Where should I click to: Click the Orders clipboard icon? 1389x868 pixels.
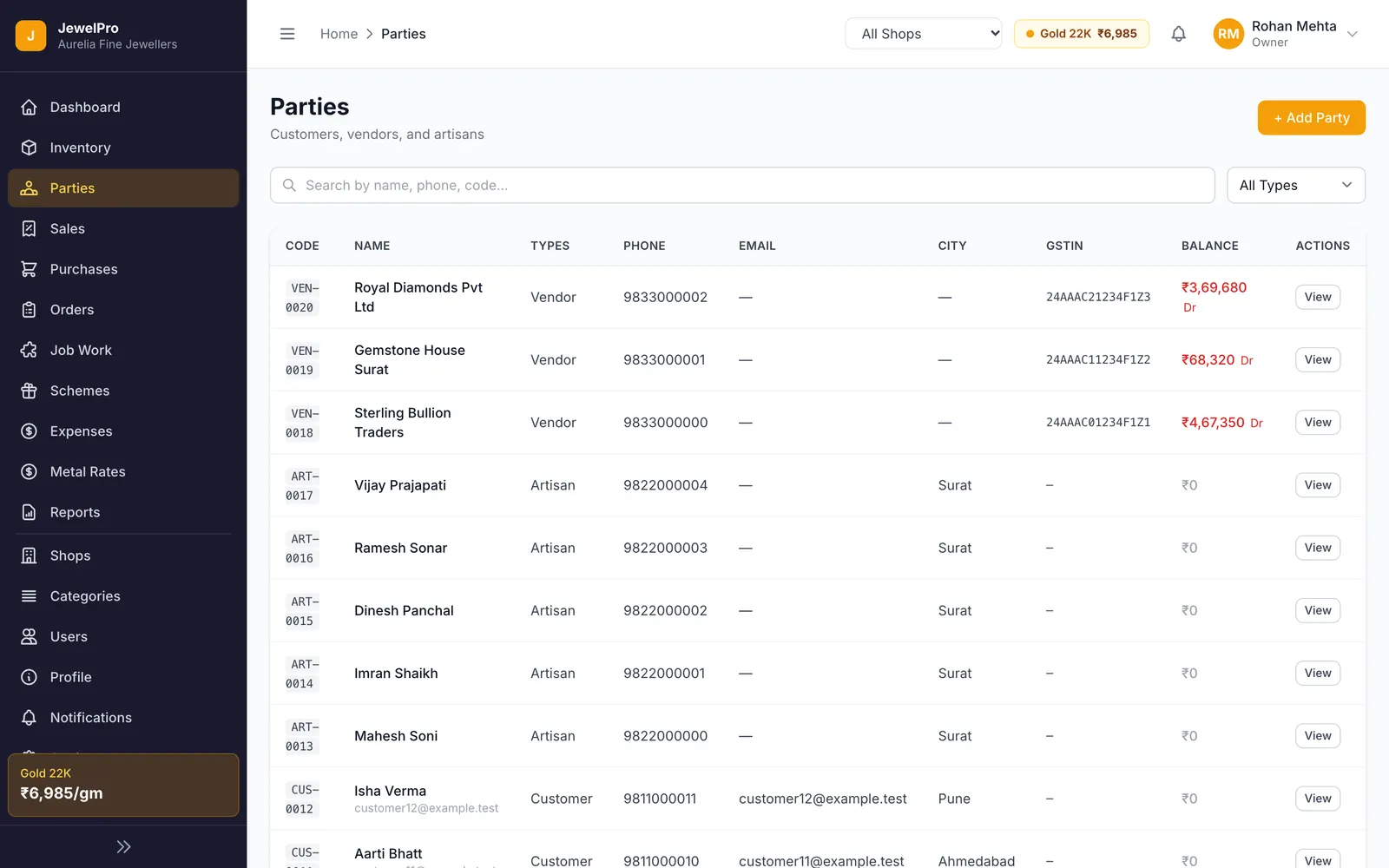tap(29, 310)
